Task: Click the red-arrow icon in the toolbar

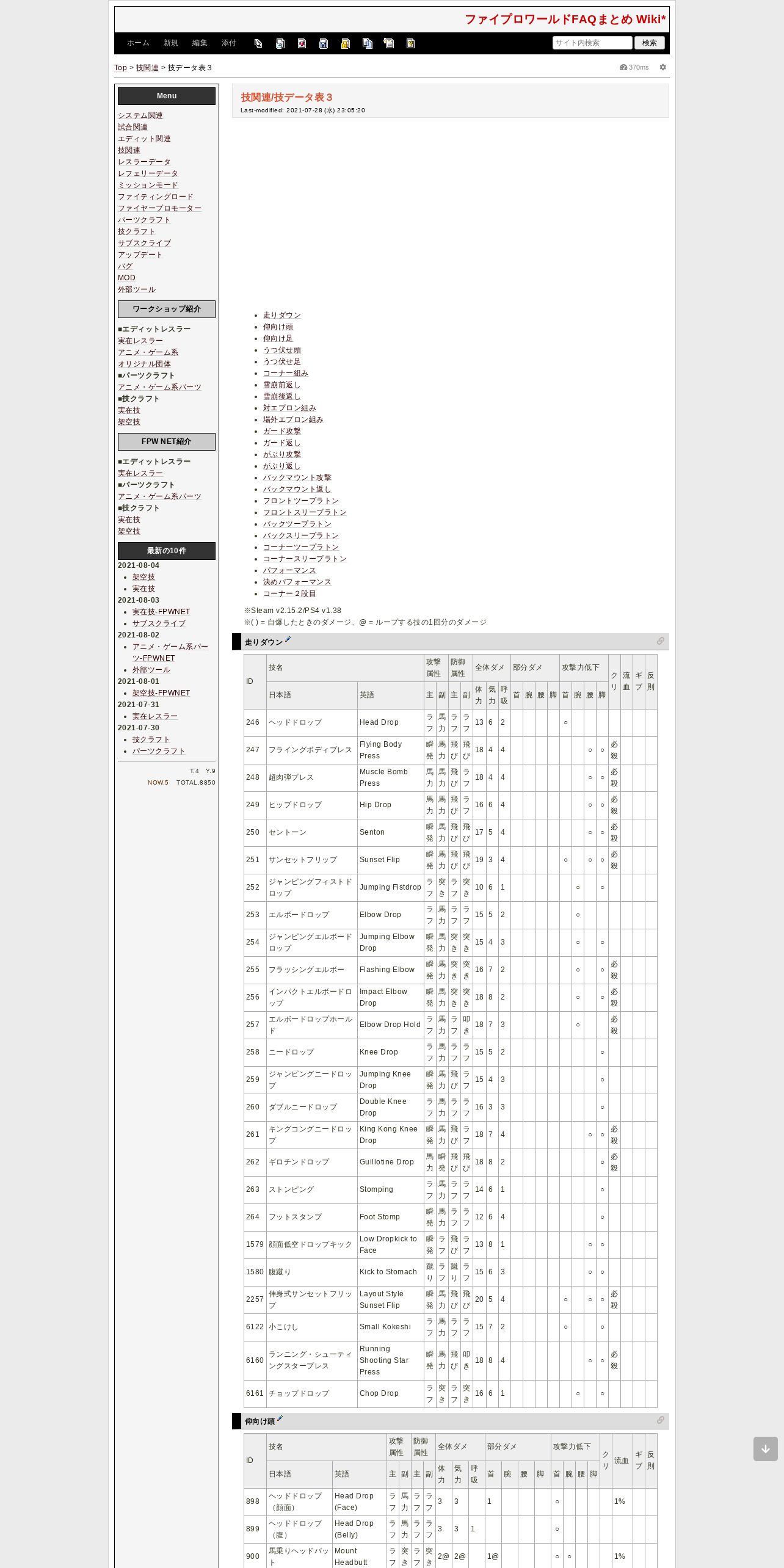Action: [x=302, y=43]
